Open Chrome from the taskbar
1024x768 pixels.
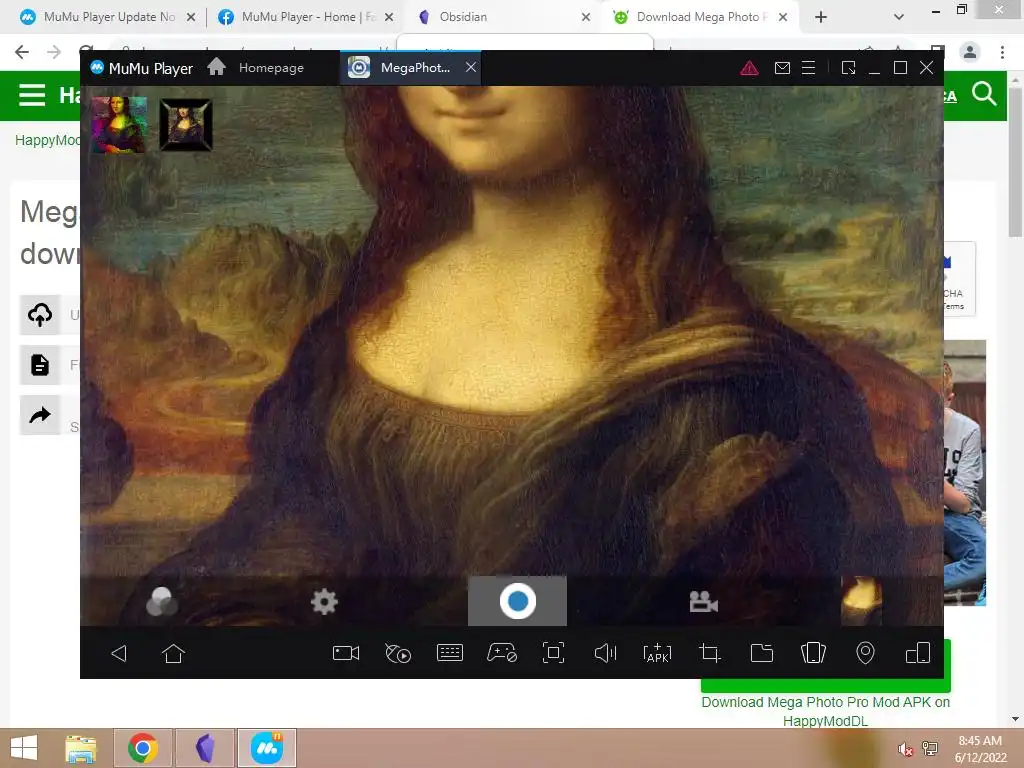143,748
